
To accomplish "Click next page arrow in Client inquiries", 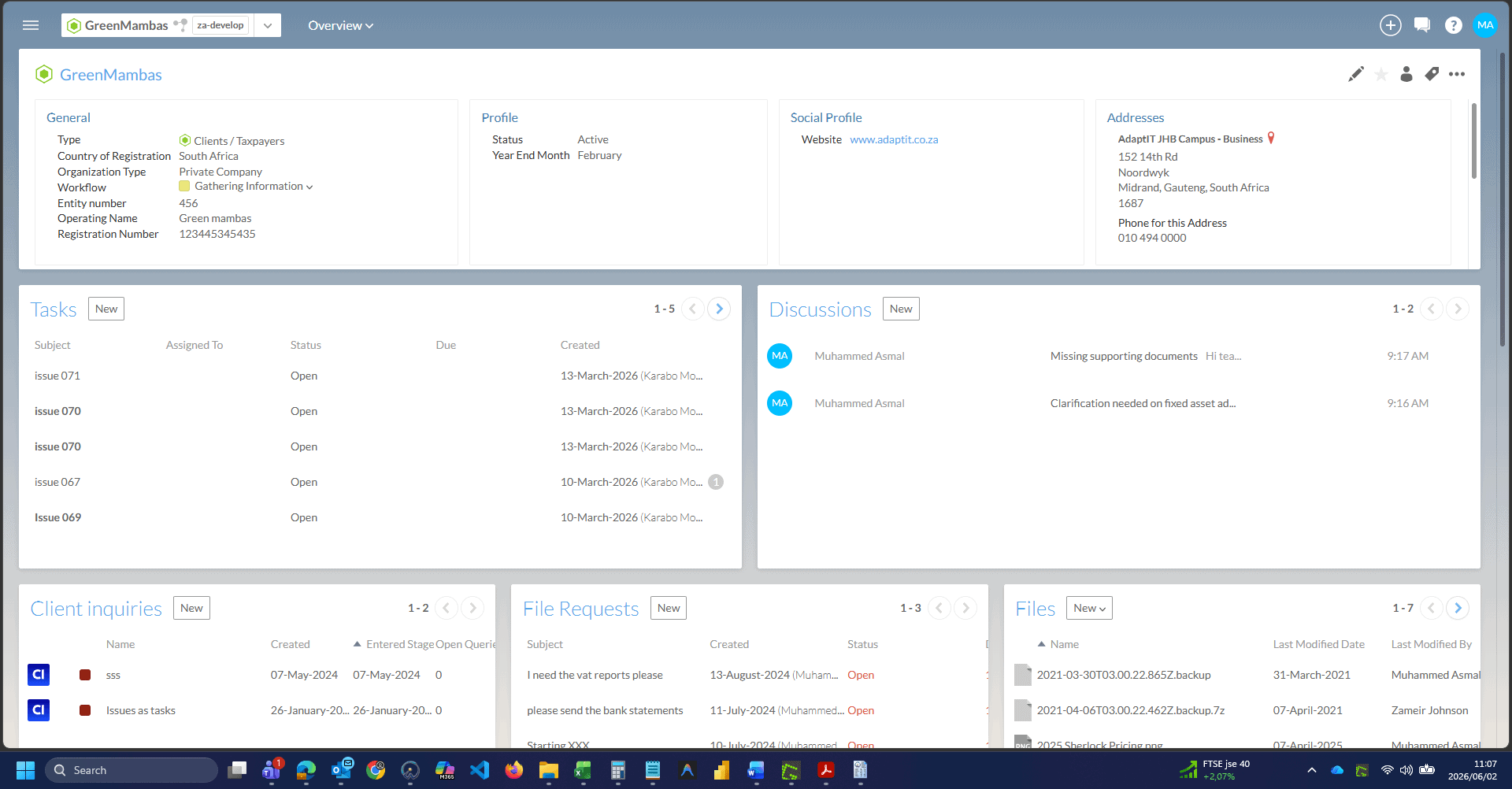I will pyautogui.click(x=472, y=608).
